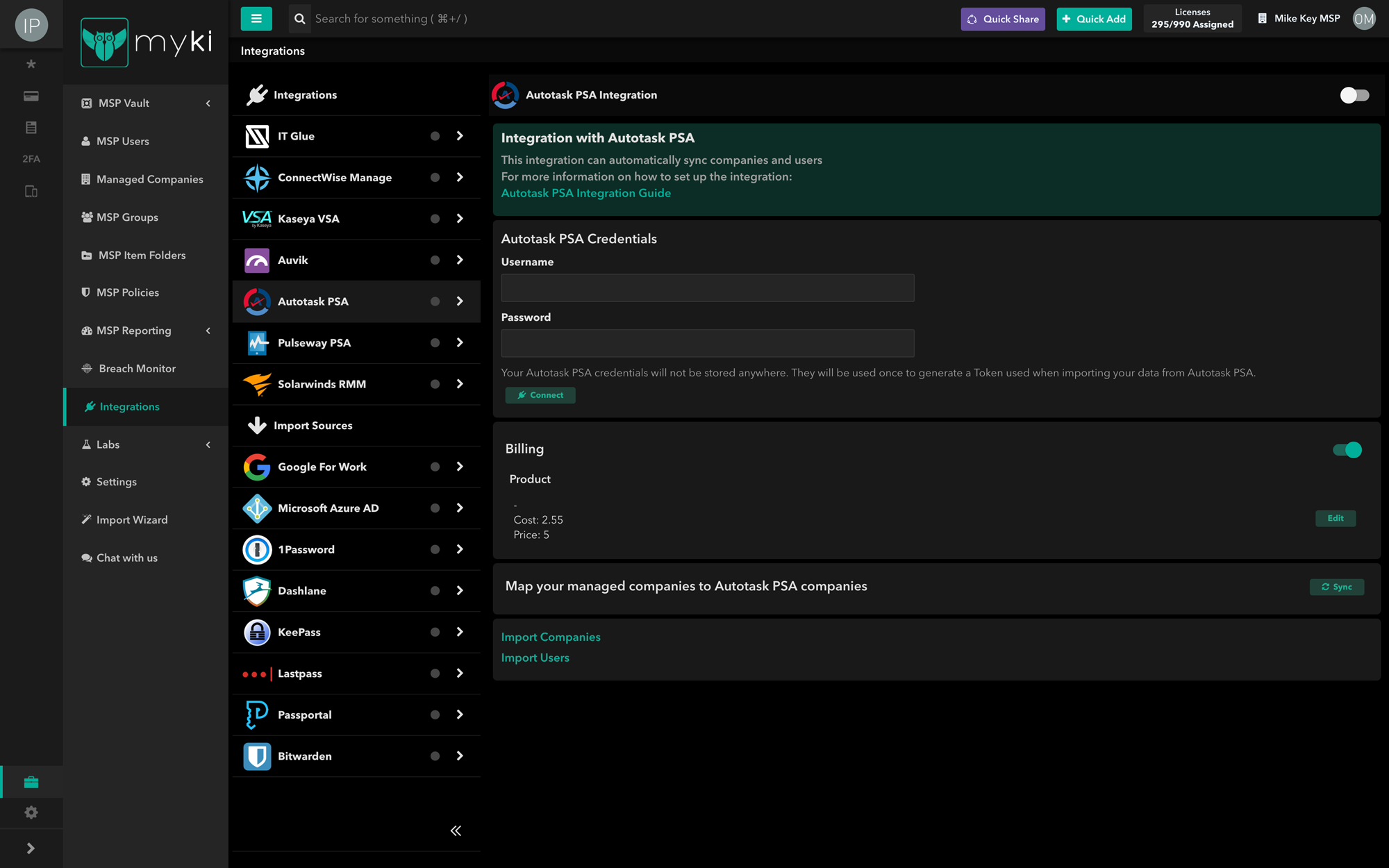Open Google For Work via its right chevron

pos(460,467)
